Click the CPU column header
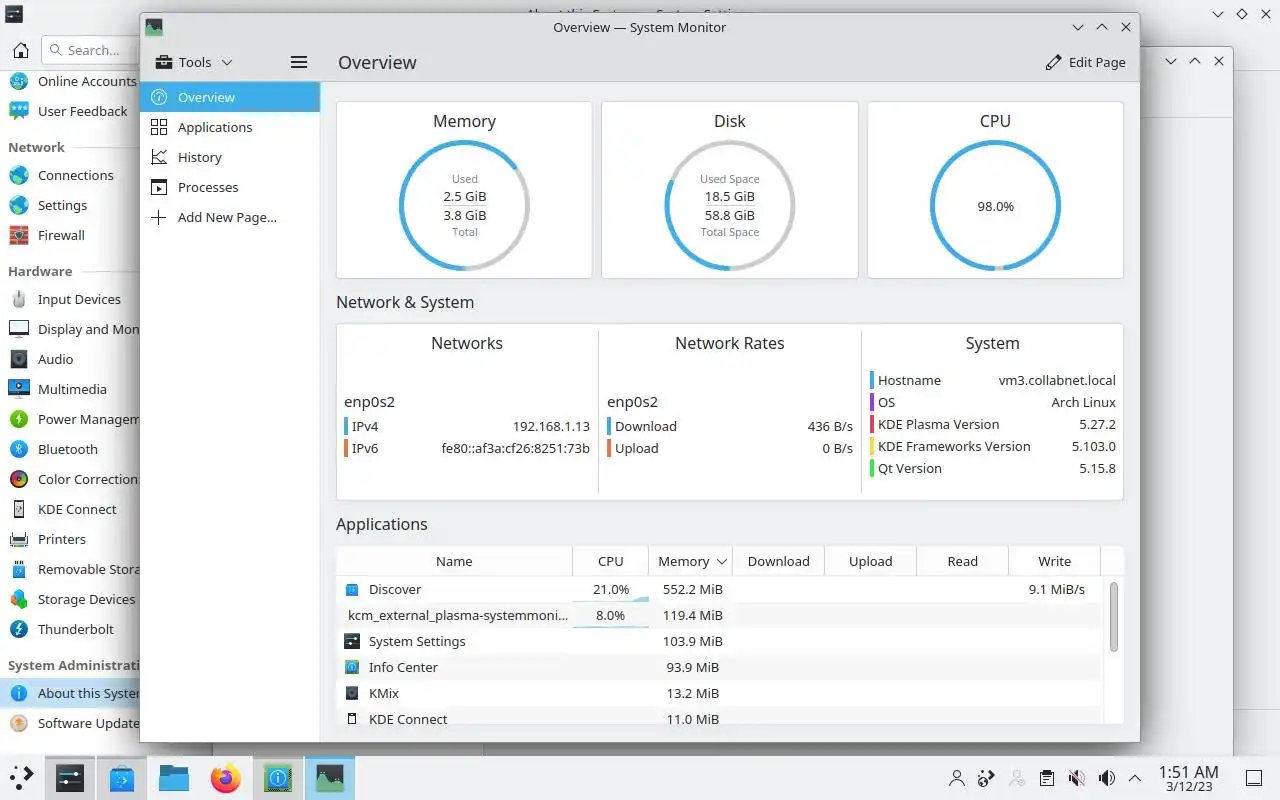The width and height of the screenshot is (1280, 800). tap(610, 561)
